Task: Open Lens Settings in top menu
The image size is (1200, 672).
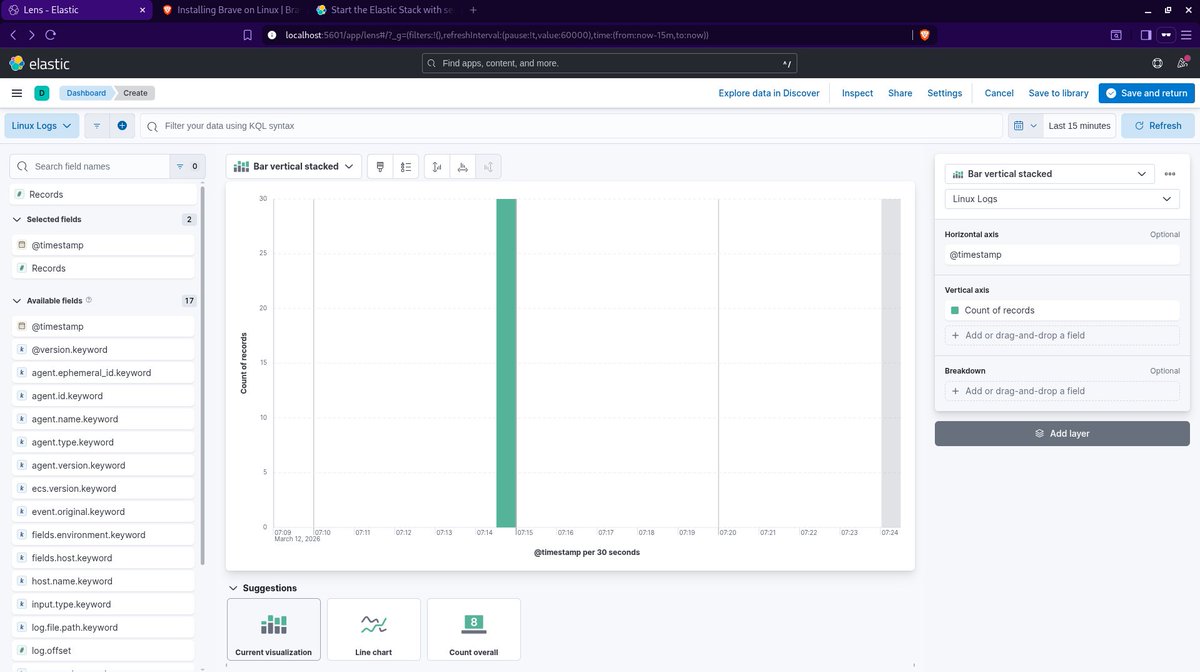Action: click(944, 93)
